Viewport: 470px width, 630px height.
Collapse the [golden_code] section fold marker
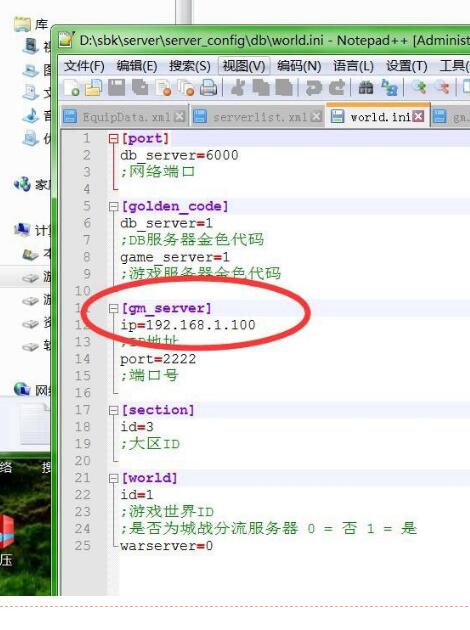pyautogui.click(x=114, y=207)
